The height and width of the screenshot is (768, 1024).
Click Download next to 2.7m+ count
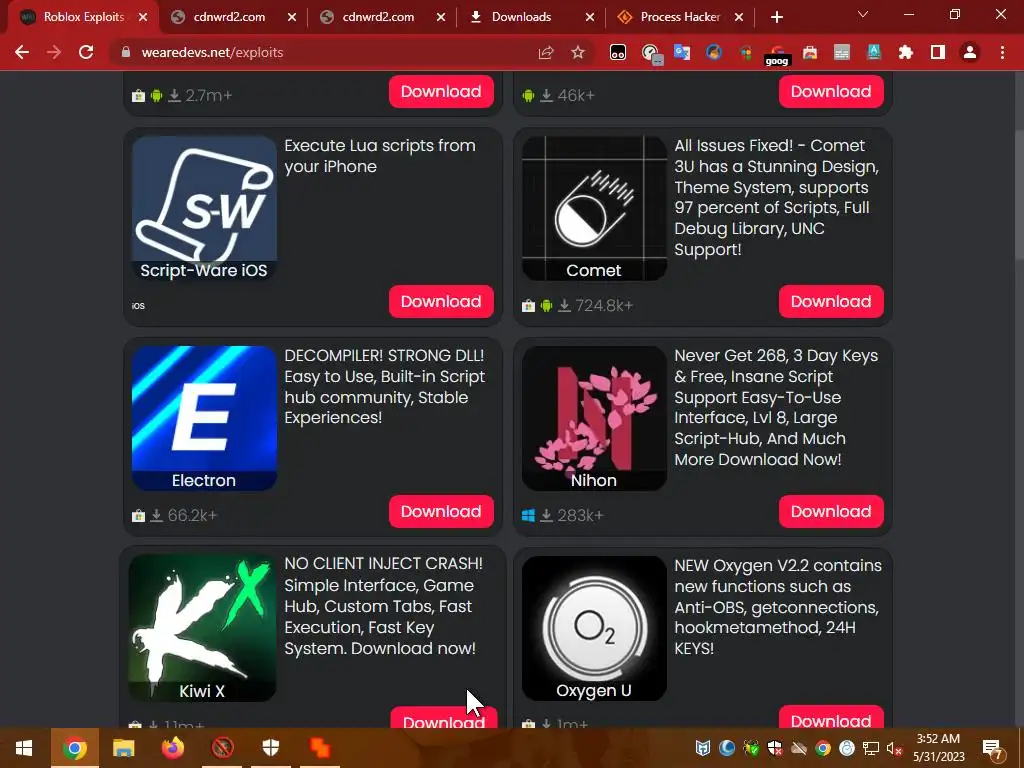point(441,91)
